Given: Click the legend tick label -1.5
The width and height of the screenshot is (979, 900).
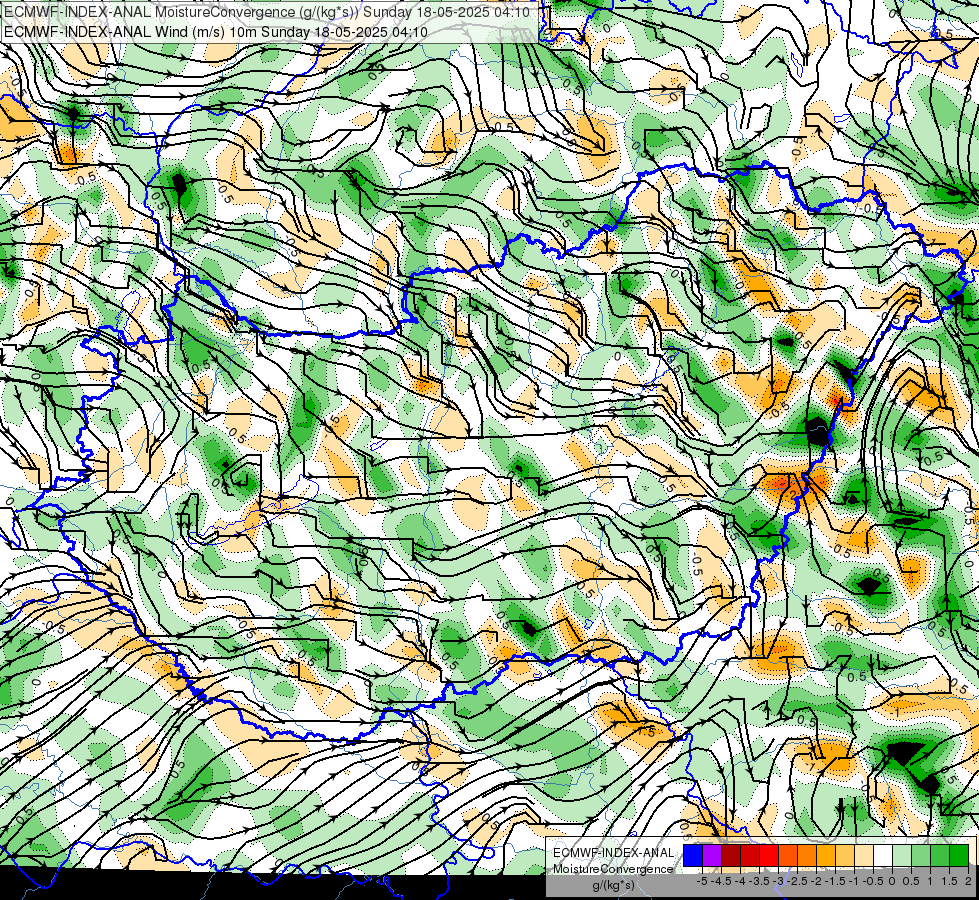Looking at the screenshot, I should click(833, 881).
